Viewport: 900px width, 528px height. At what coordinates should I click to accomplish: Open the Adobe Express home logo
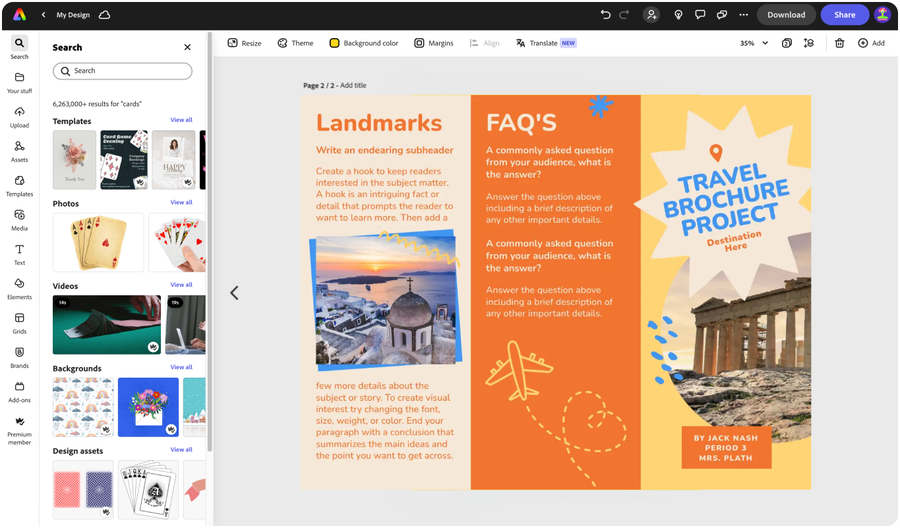(x=19, y=15)
